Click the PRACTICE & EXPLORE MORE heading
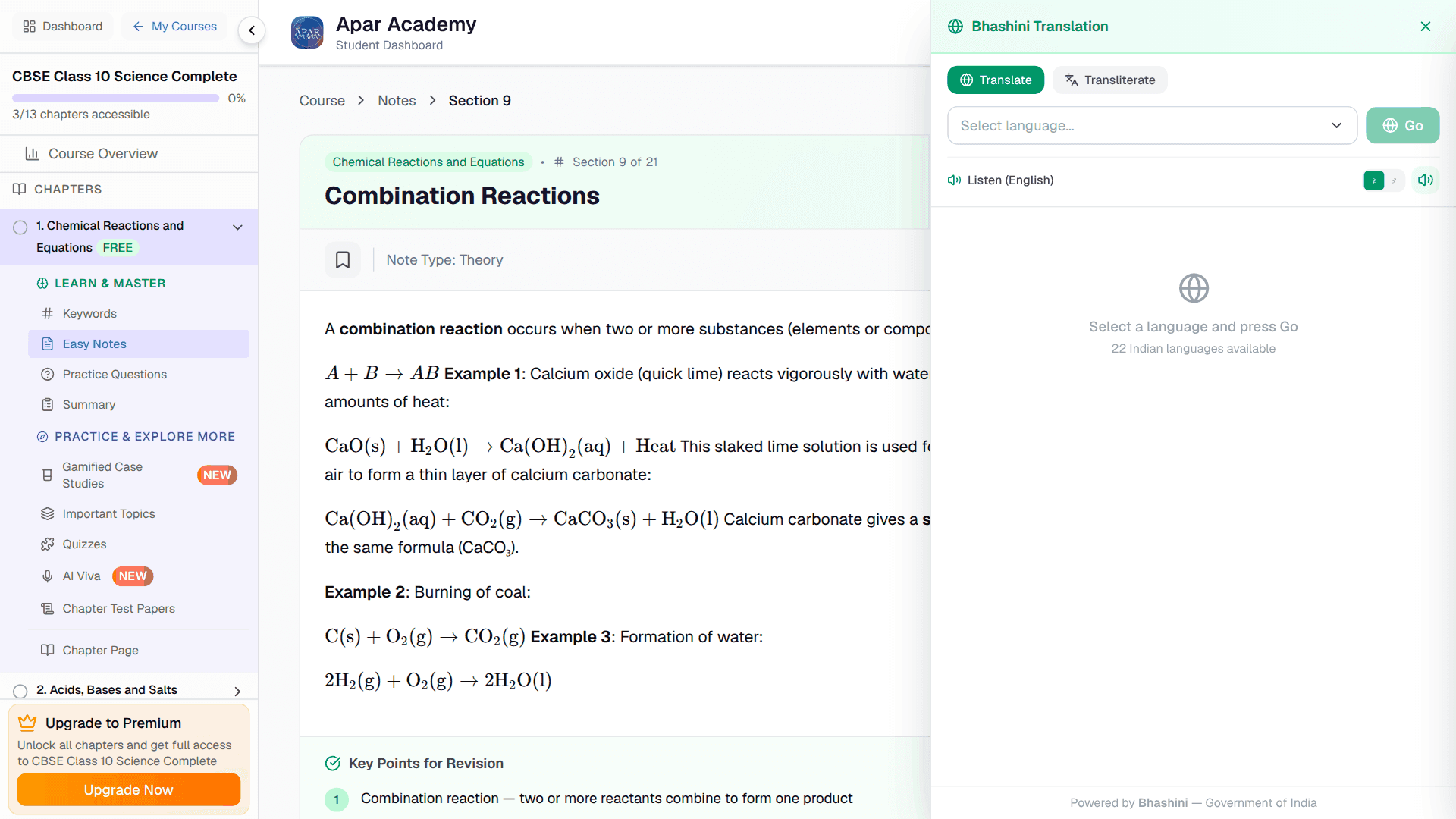This screenshot has height=819, width=1456. pos(145,437)
